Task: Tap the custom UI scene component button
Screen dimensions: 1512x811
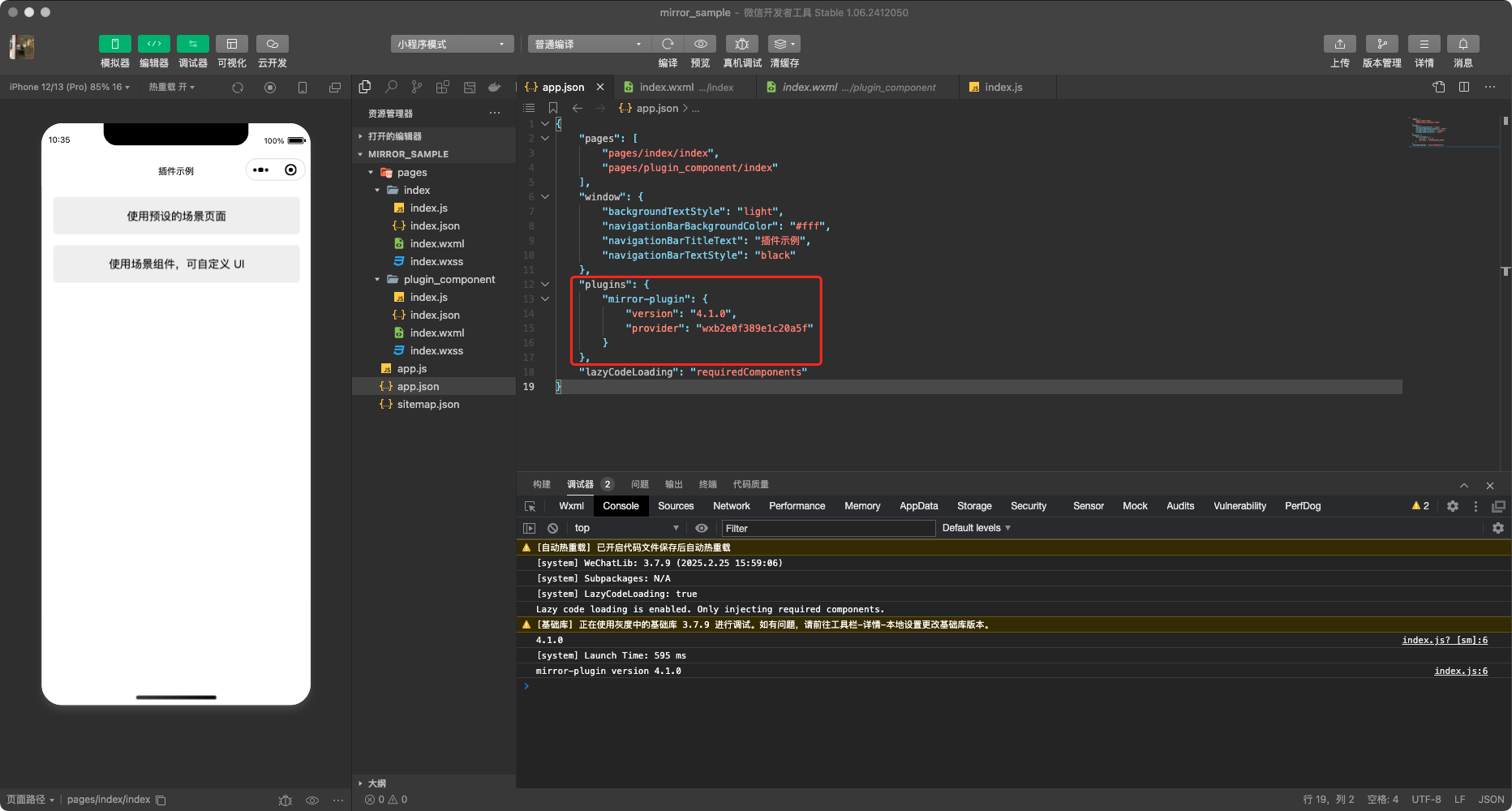Action: point(177,264)
